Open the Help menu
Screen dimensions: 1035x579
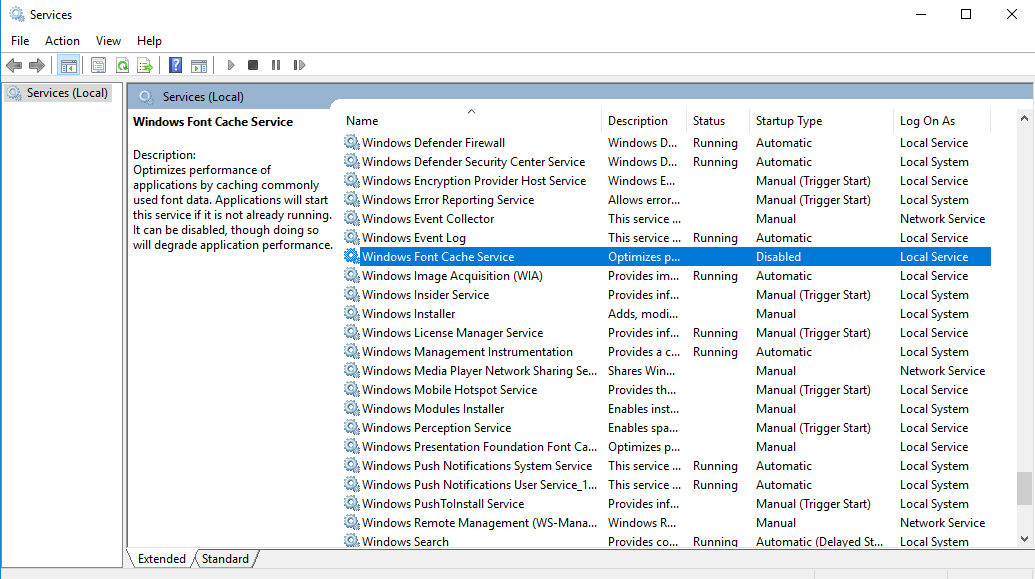pos(149,41)
